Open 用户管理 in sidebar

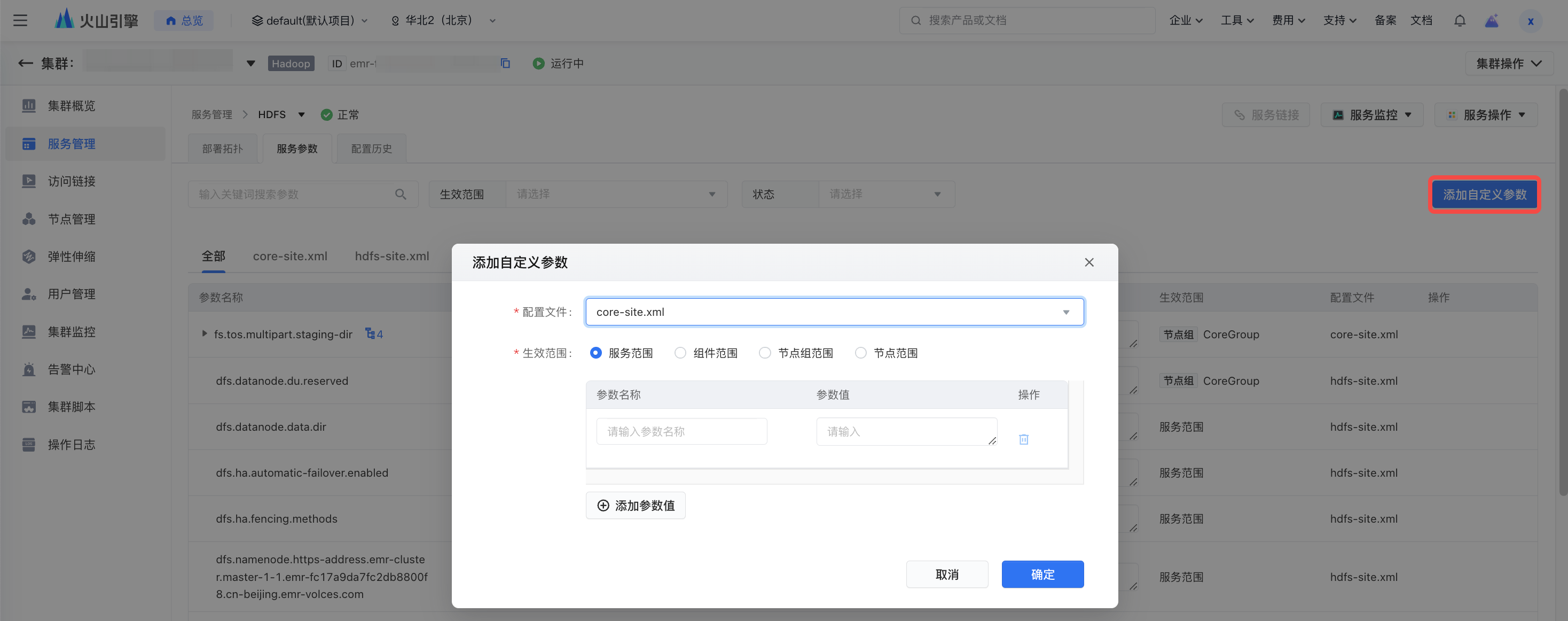71,294
